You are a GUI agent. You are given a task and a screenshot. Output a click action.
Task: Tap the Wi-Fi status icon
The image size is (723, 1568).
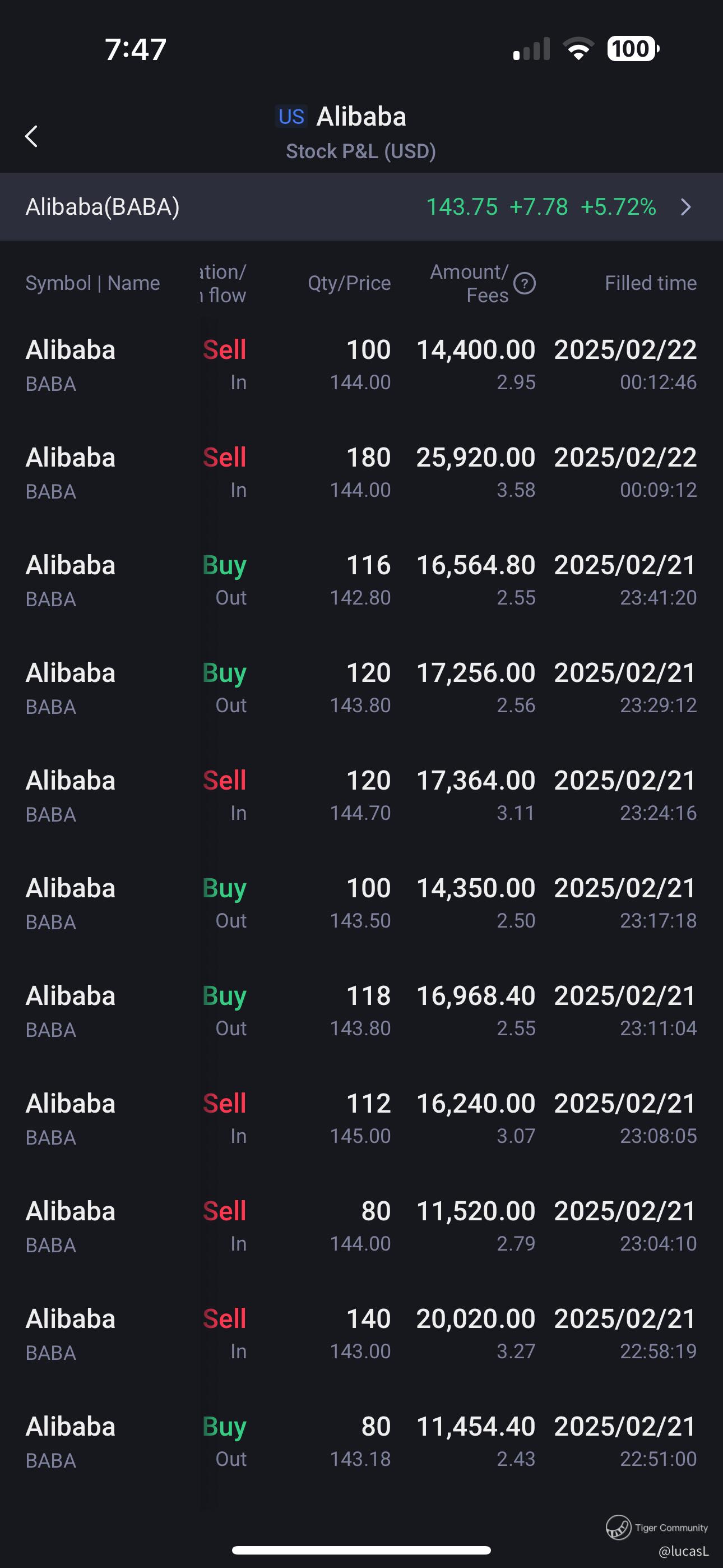point(578,49)
